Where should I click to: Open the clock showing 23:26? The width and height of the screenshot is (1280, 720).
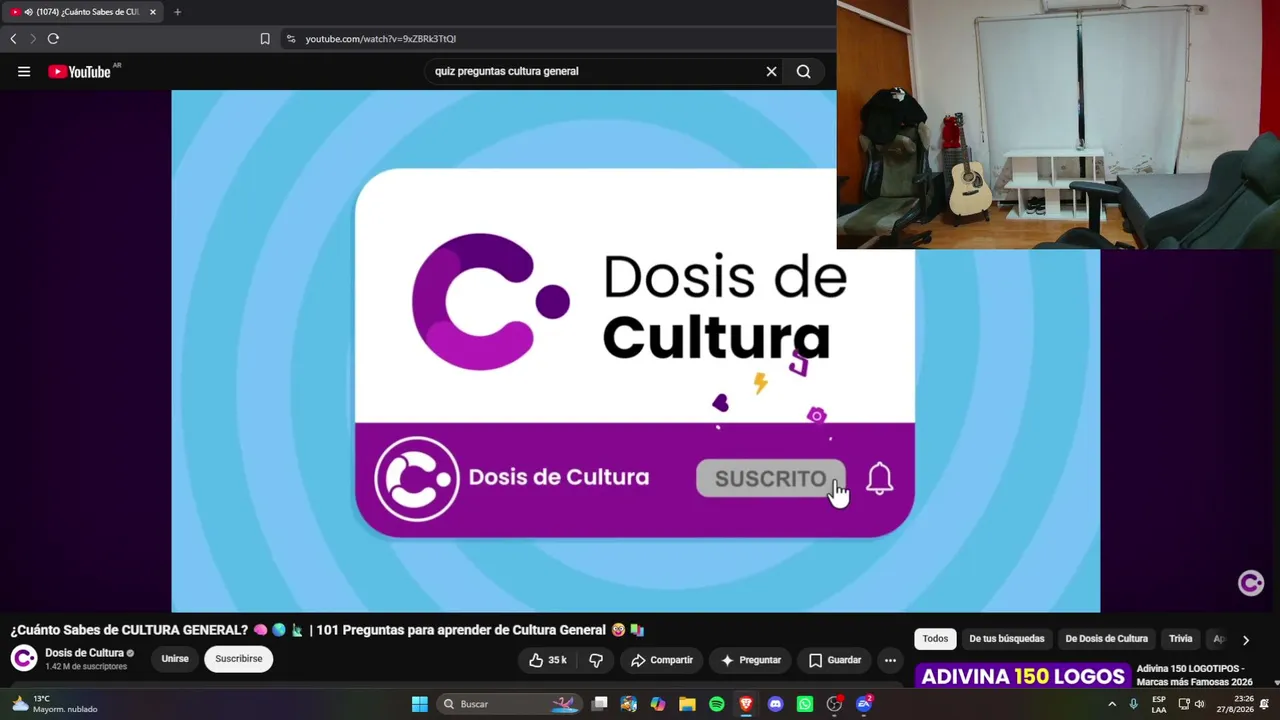[x=1236, y=704]
